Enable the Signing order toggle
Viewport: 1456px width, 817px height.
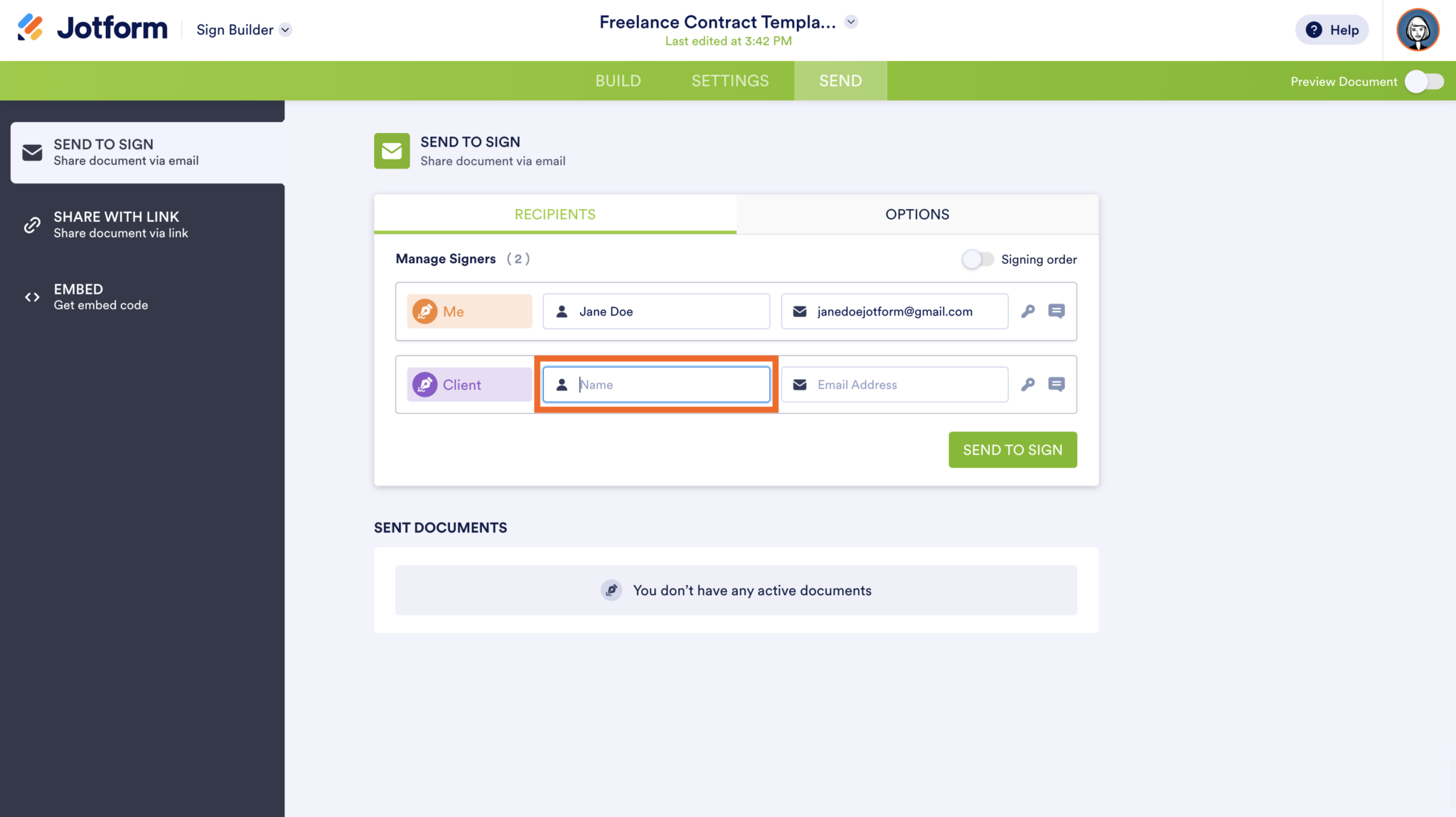[x=979, y=259]
